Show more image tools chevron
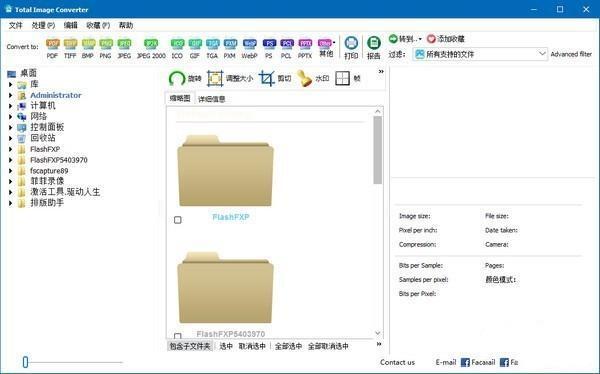The image size is (600, 374). [381, 72]
